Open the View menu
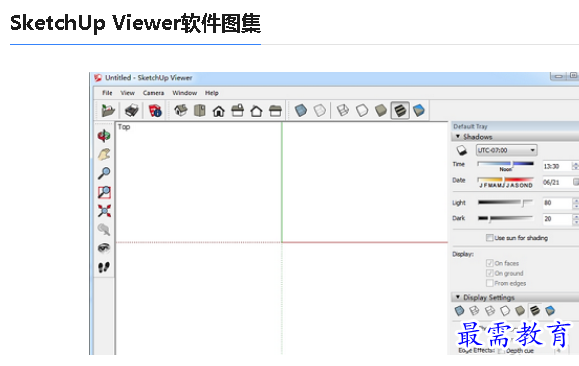The image size is (579, 366). point(127,93)
